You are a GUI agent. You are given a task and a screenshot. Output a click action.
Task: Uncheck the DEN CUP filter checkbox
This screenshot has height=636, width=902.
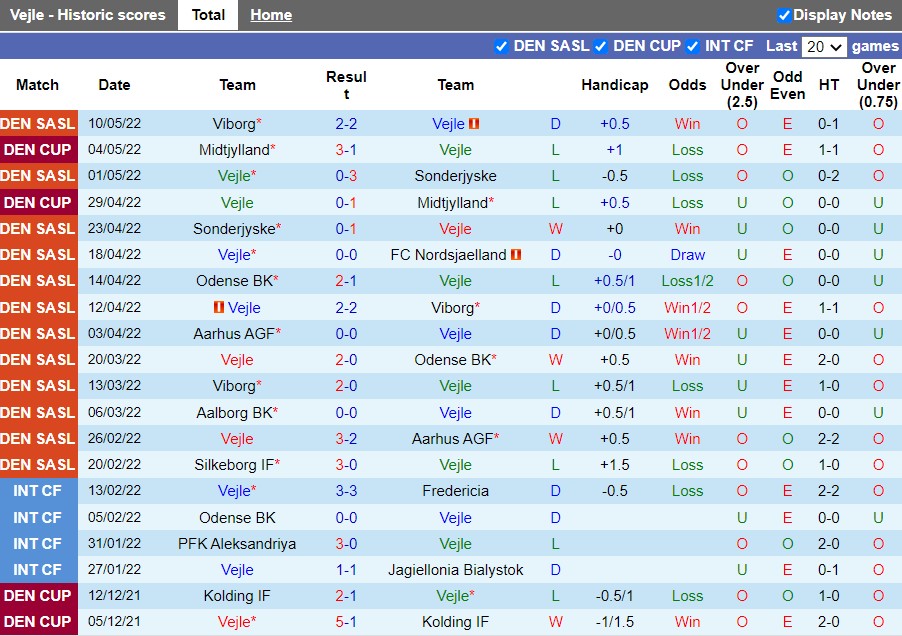(x=601, y=46)
